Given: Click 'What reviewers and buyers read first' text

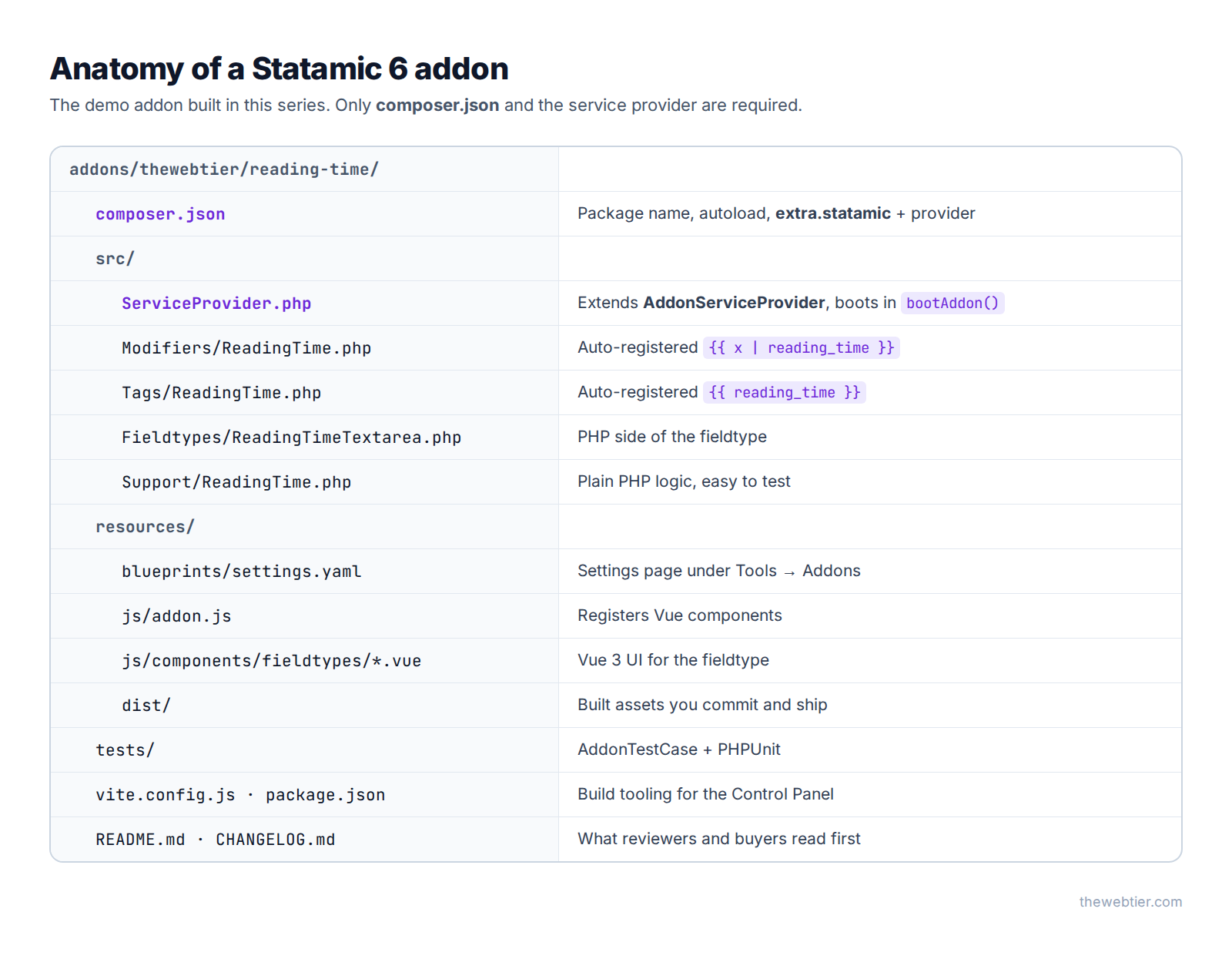Looking at the screenshot, I should point(719,839).
